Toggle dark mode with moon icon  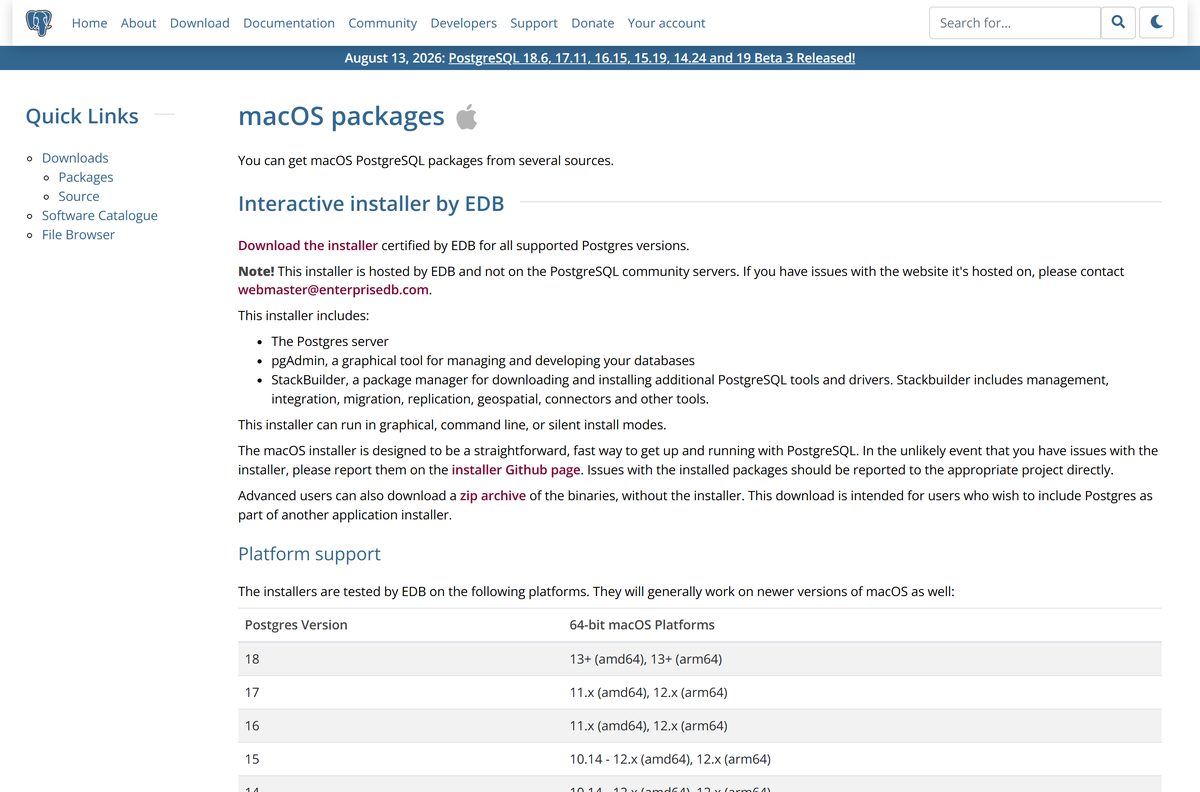pyautogui.click(x=1157, y=23)
